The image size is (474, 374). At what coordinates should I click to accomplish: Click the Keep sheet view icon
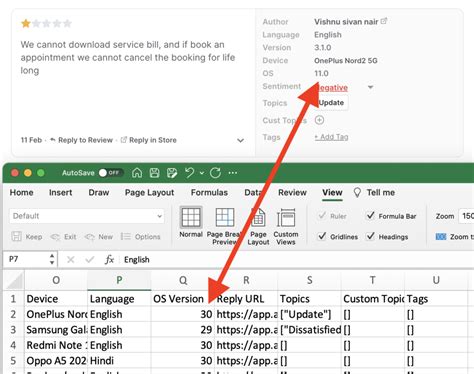point(16,236)
